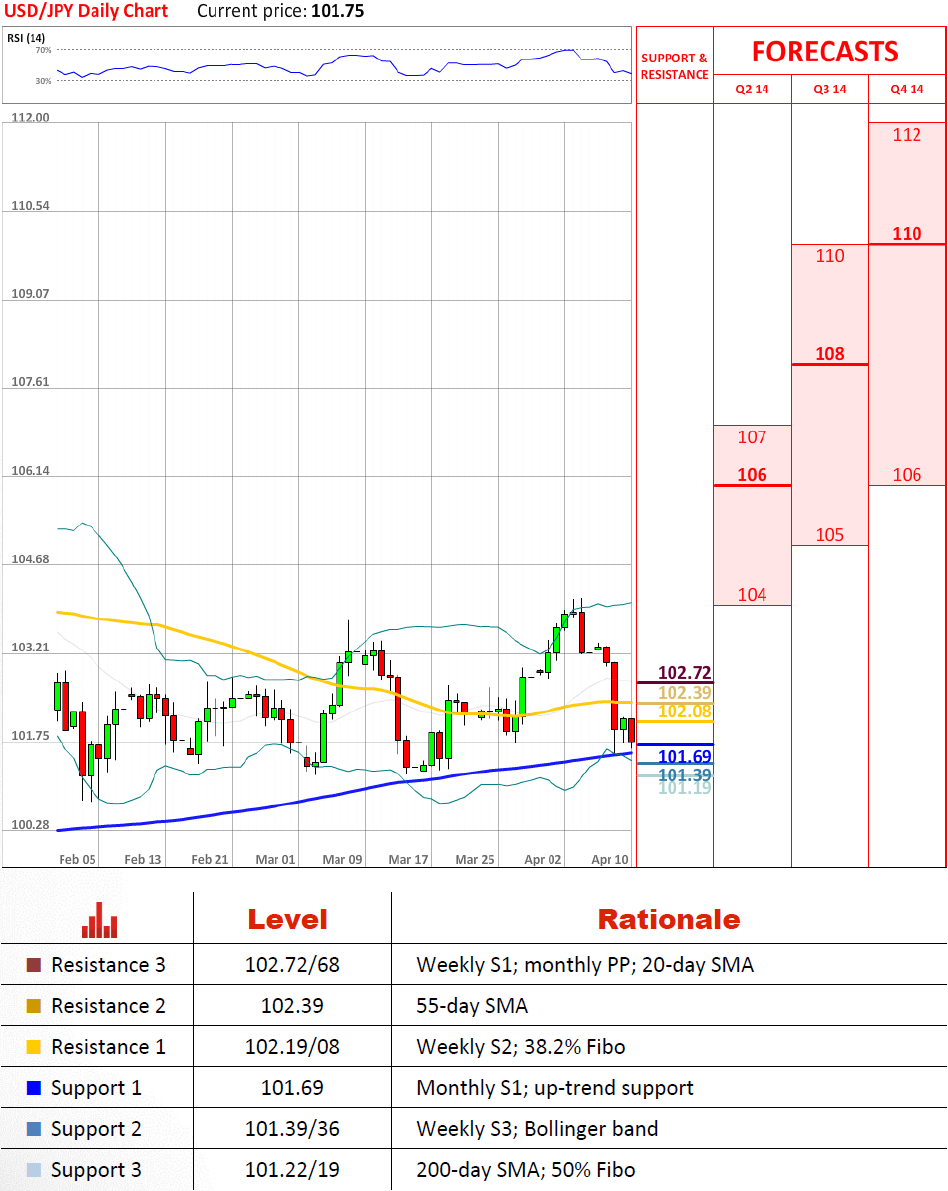Click rationale 'Monthly S1; up-trend support'

point(555,1088)
